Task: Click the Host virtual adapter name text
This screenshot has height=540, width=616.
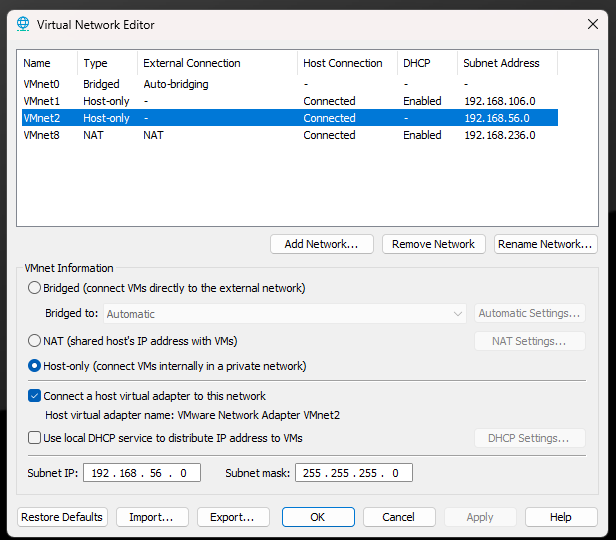Action: tap(192, 415)
